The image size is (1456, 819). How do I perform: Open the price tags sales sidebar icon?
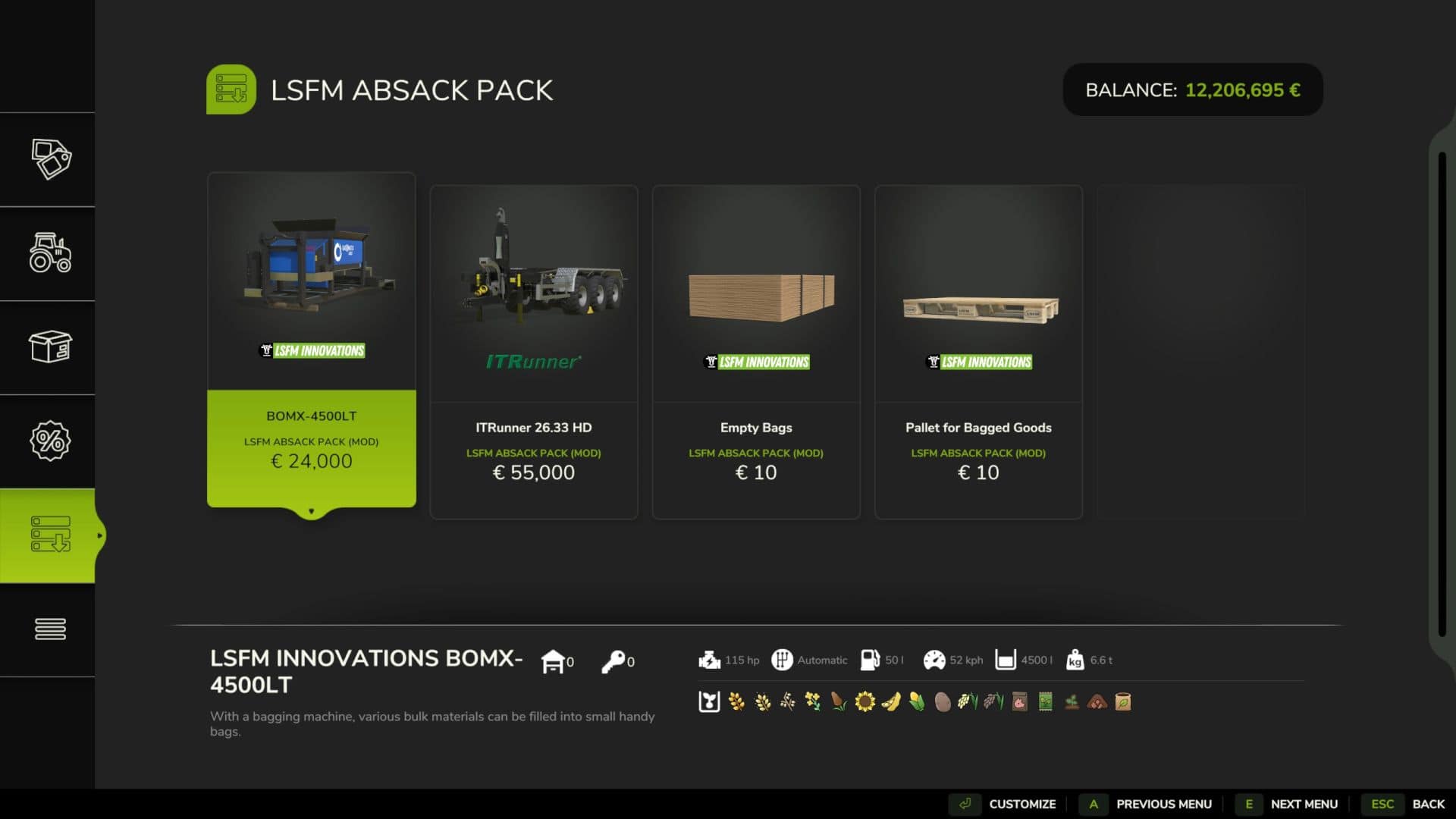tap(51, 159)
